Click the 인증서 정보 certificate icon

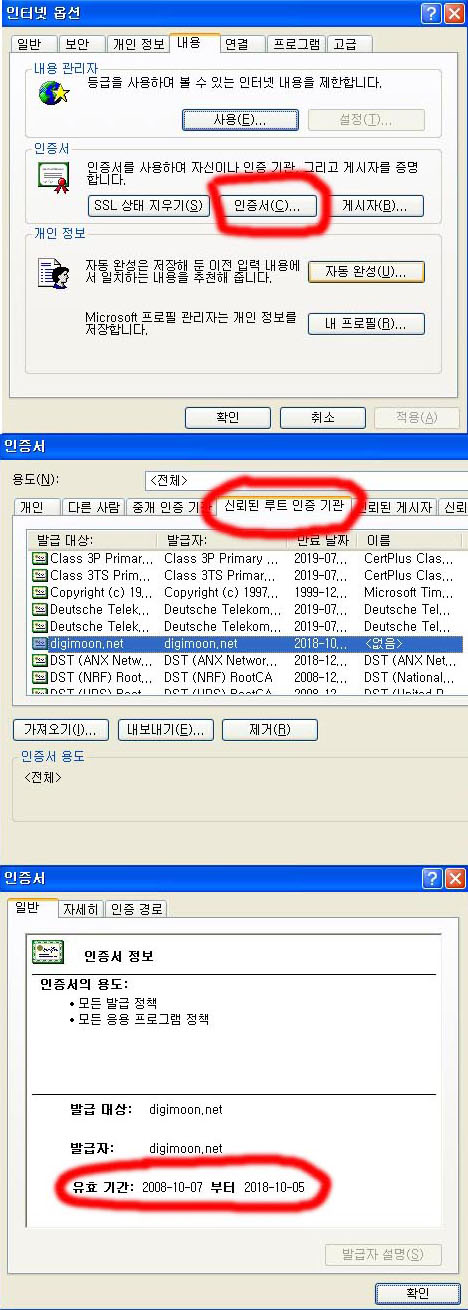[47, 955]
